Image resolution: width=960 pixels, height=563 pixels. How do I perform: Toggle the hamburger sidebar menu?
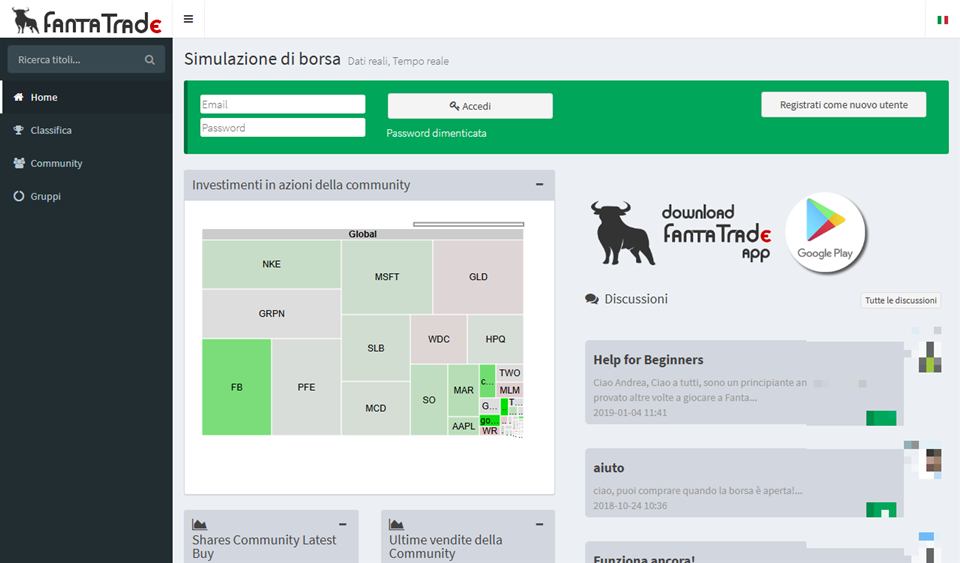click(x=189, y=19)
